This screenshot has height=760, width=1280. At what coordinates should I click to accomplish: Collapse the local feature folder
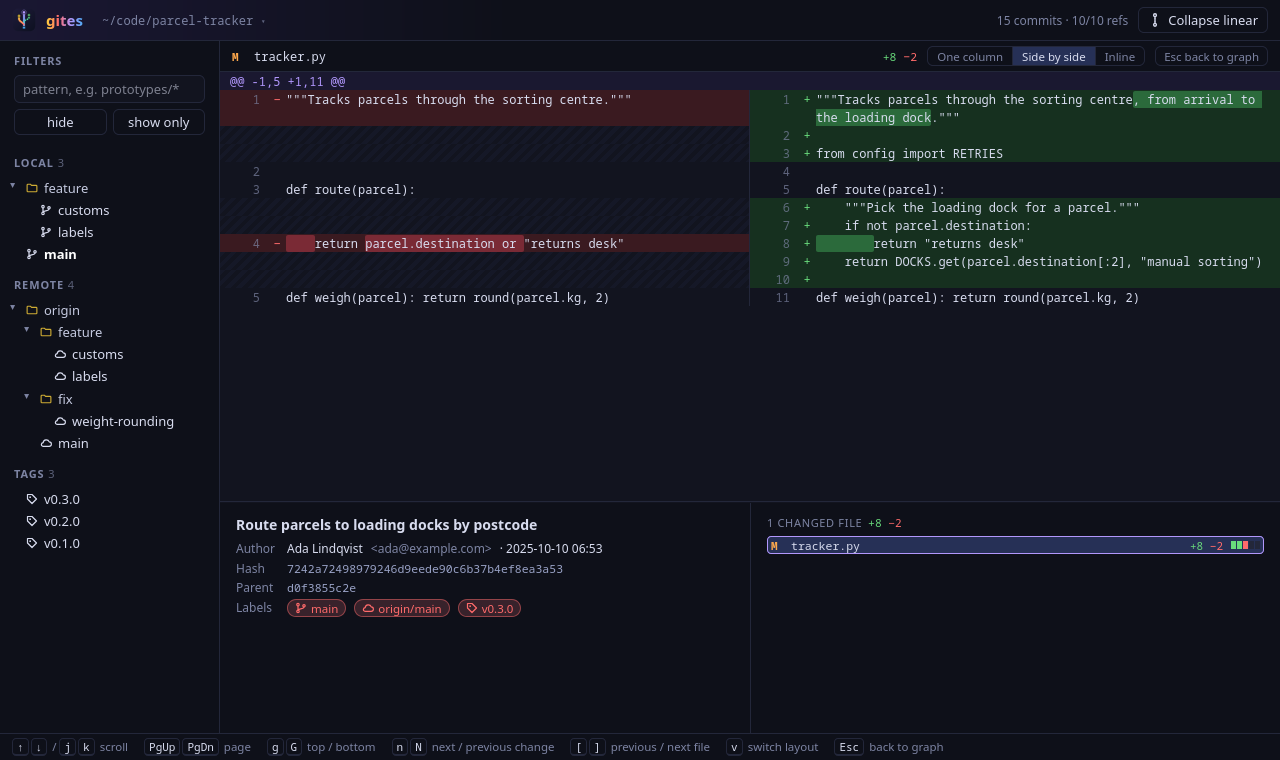click(x=13, y=186)
